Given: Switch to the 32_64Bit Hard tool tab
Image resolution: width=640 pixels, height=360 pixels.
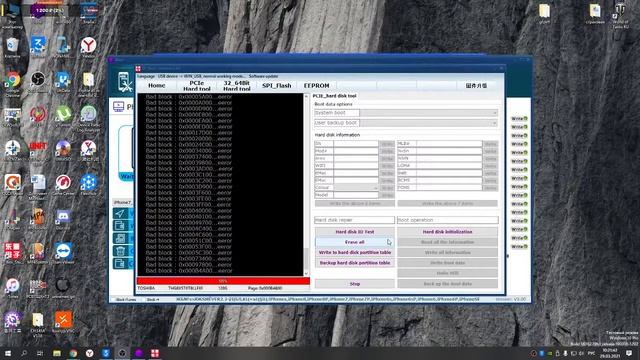Looking at the screenshot, I should tap(237, 86).
